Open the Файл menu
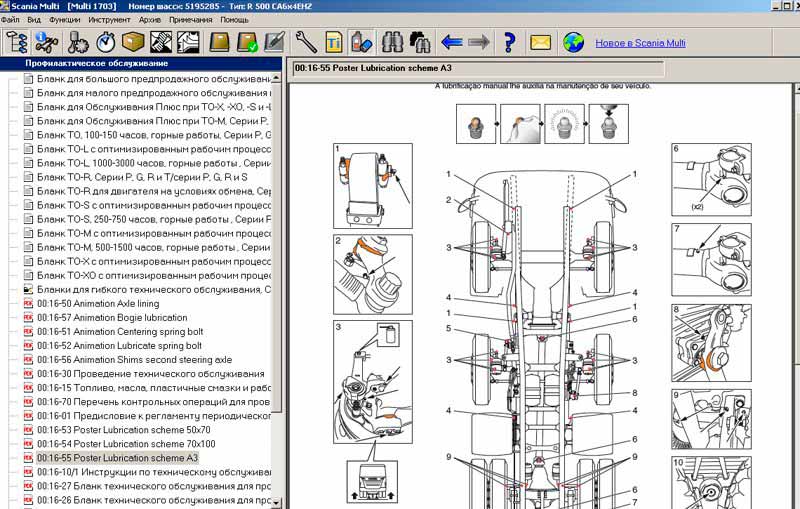 [x=10, y=19]
